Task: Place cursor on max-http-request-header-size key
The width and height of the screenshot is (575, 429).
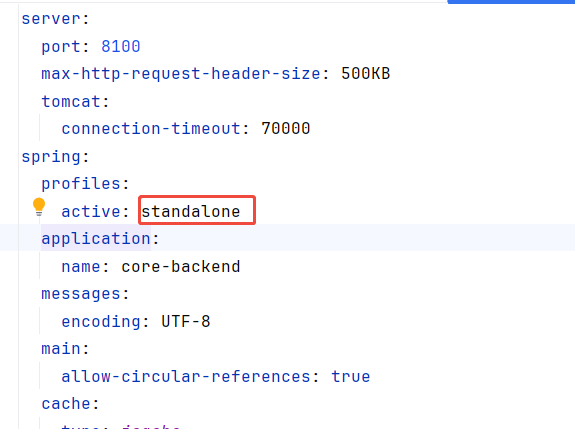Action: (181, 74)
